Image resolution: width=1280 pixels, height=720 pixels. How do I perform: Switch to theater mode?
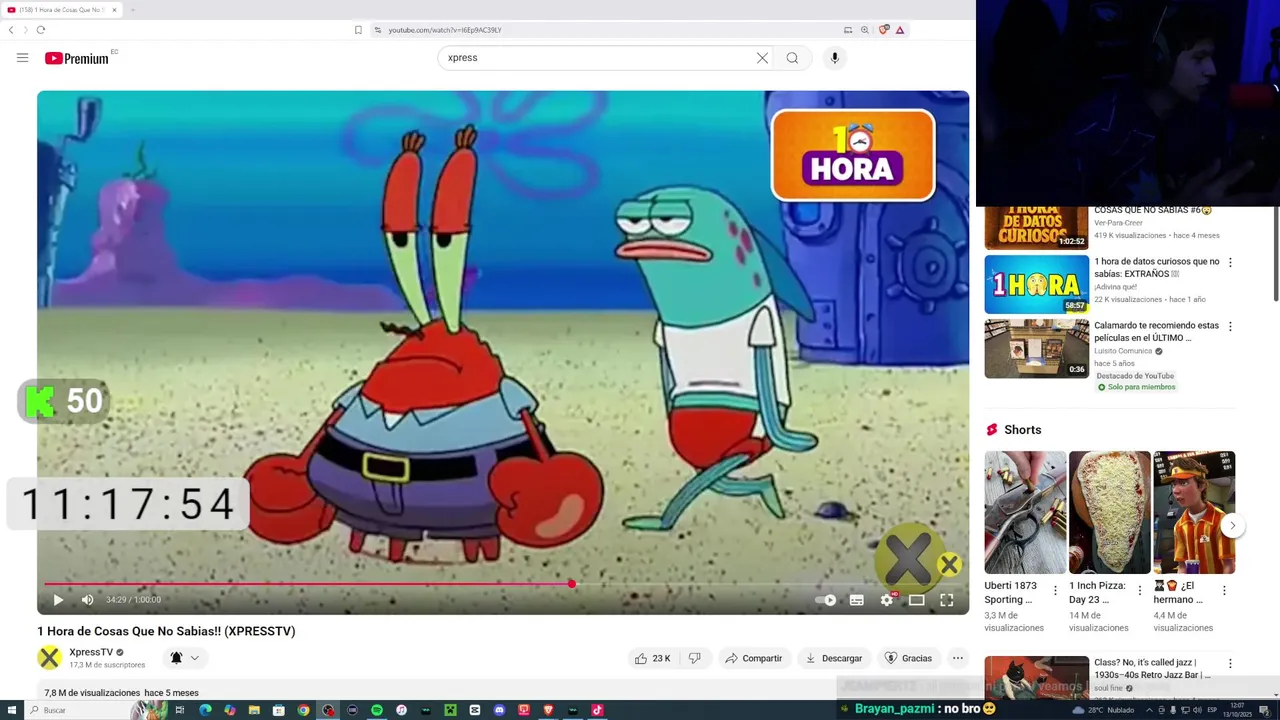(916, 600)
